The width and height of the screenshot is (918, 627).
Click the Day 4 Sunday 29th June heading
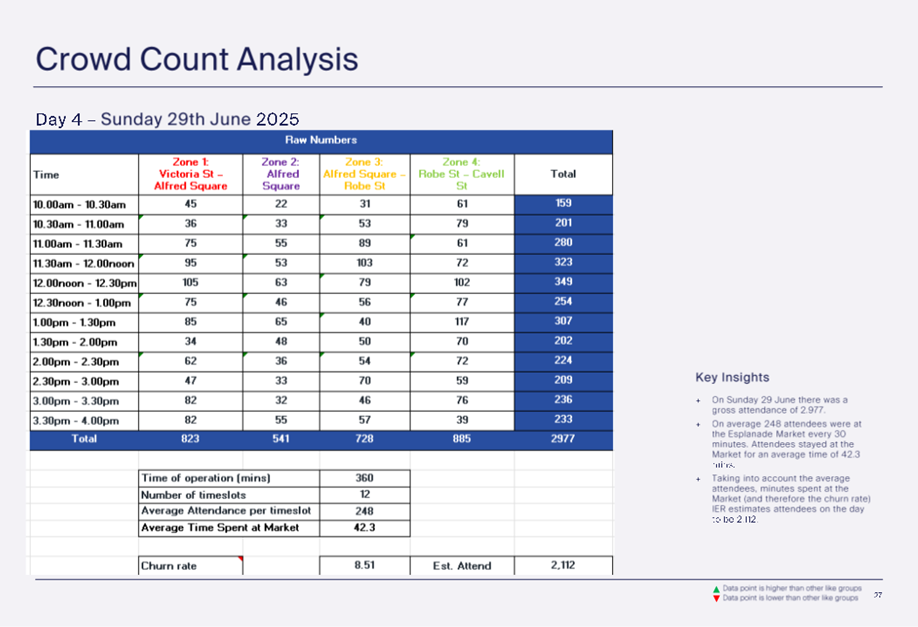(167, 119)
